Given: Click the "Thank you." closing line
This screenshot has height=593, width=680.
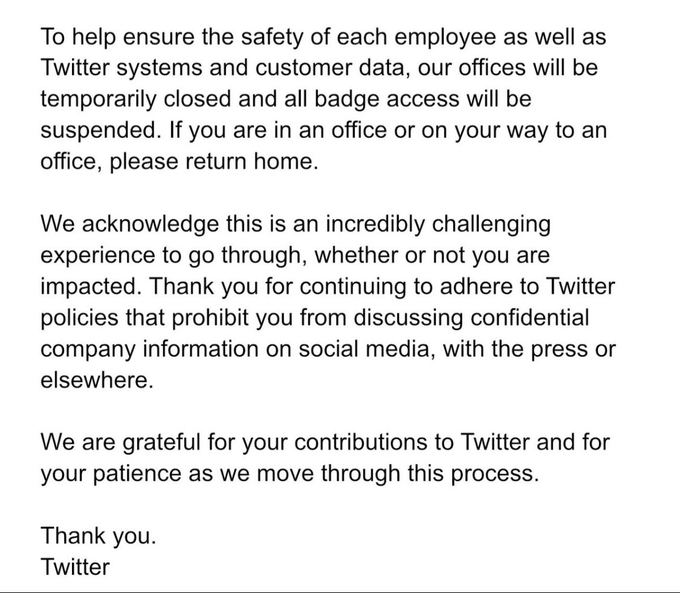Looking at the screenshot, I should [x=98, y=536].
